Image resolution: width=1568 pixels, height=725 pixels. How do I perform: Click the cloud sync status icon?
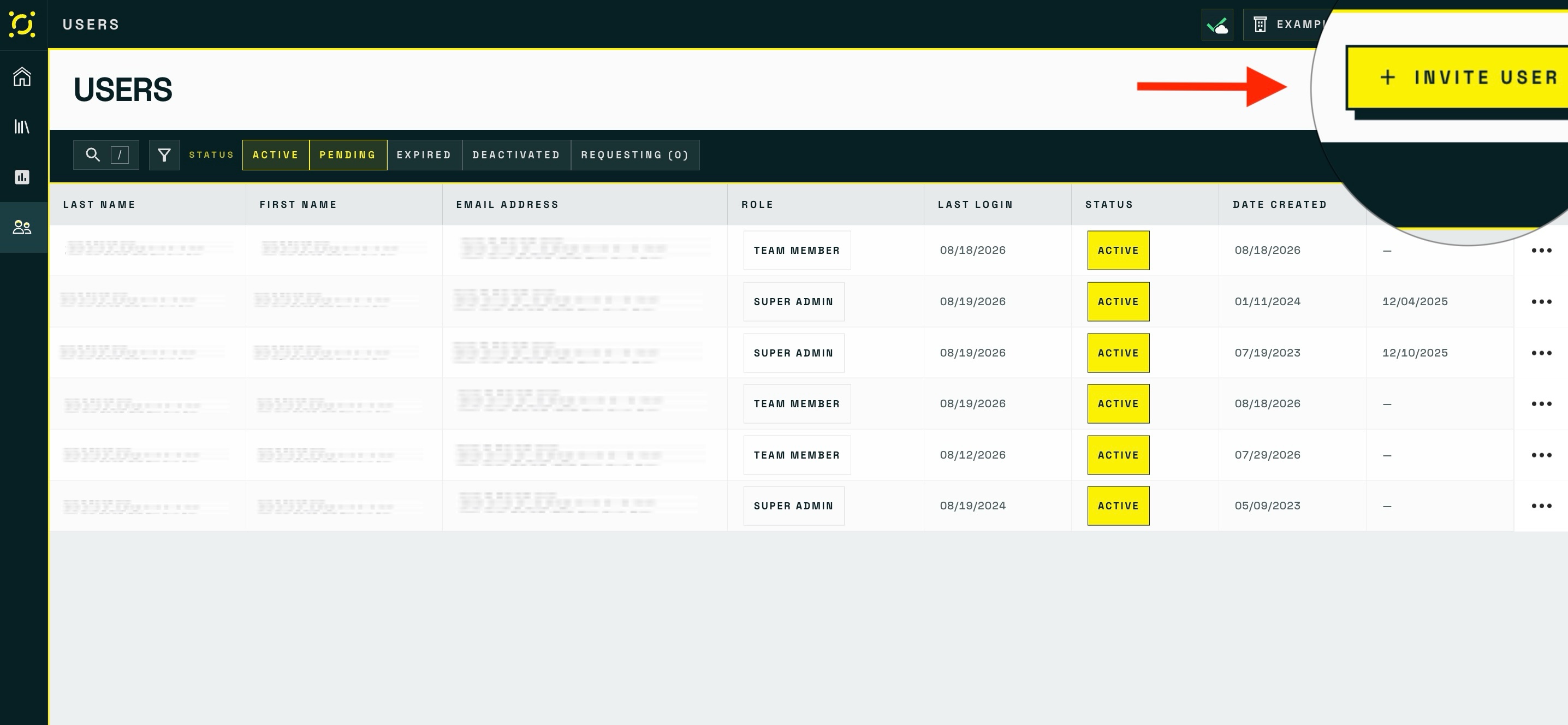pos(1217,25)
